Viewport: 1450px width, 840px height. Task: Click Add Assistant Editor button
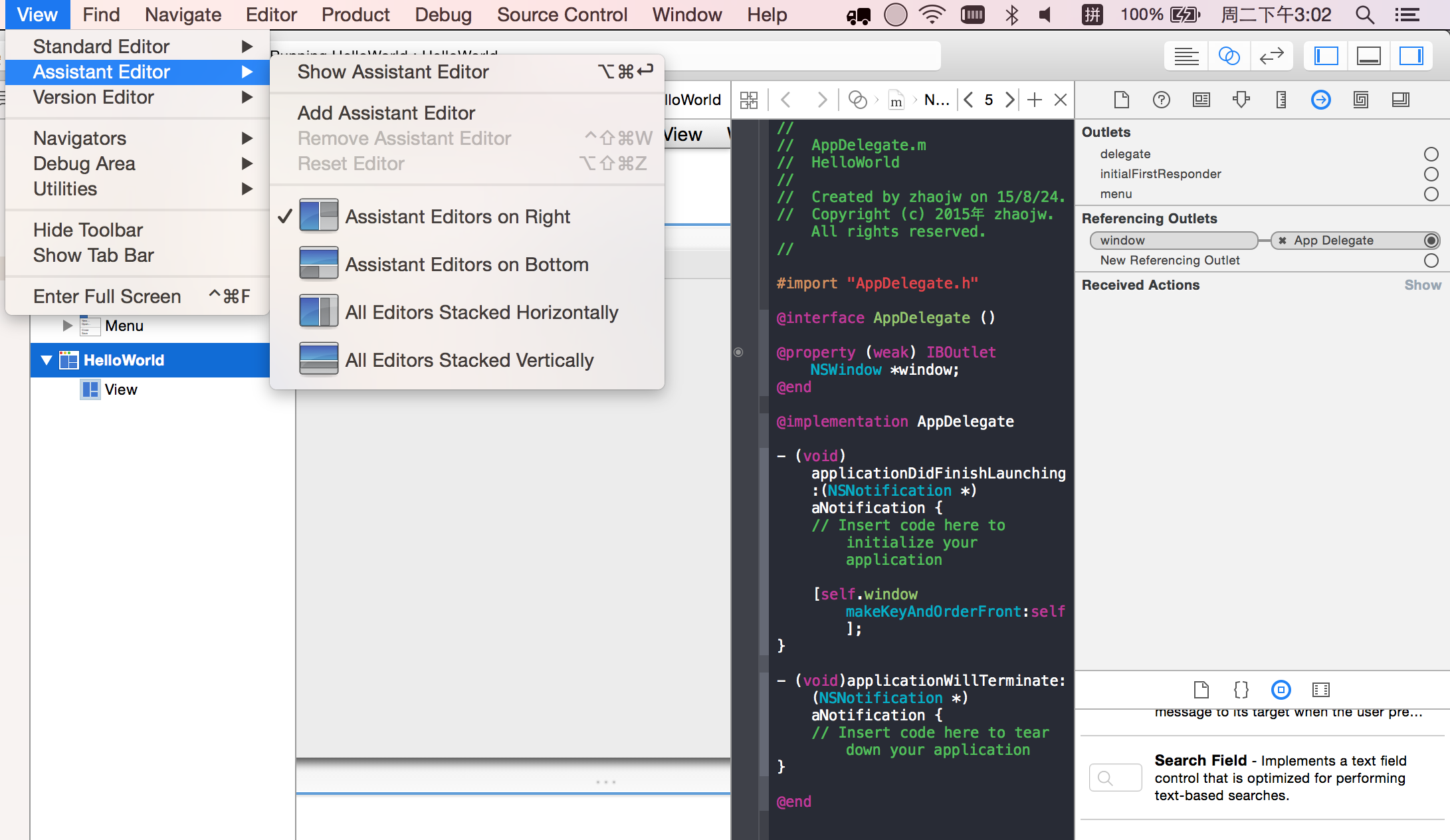387,113
